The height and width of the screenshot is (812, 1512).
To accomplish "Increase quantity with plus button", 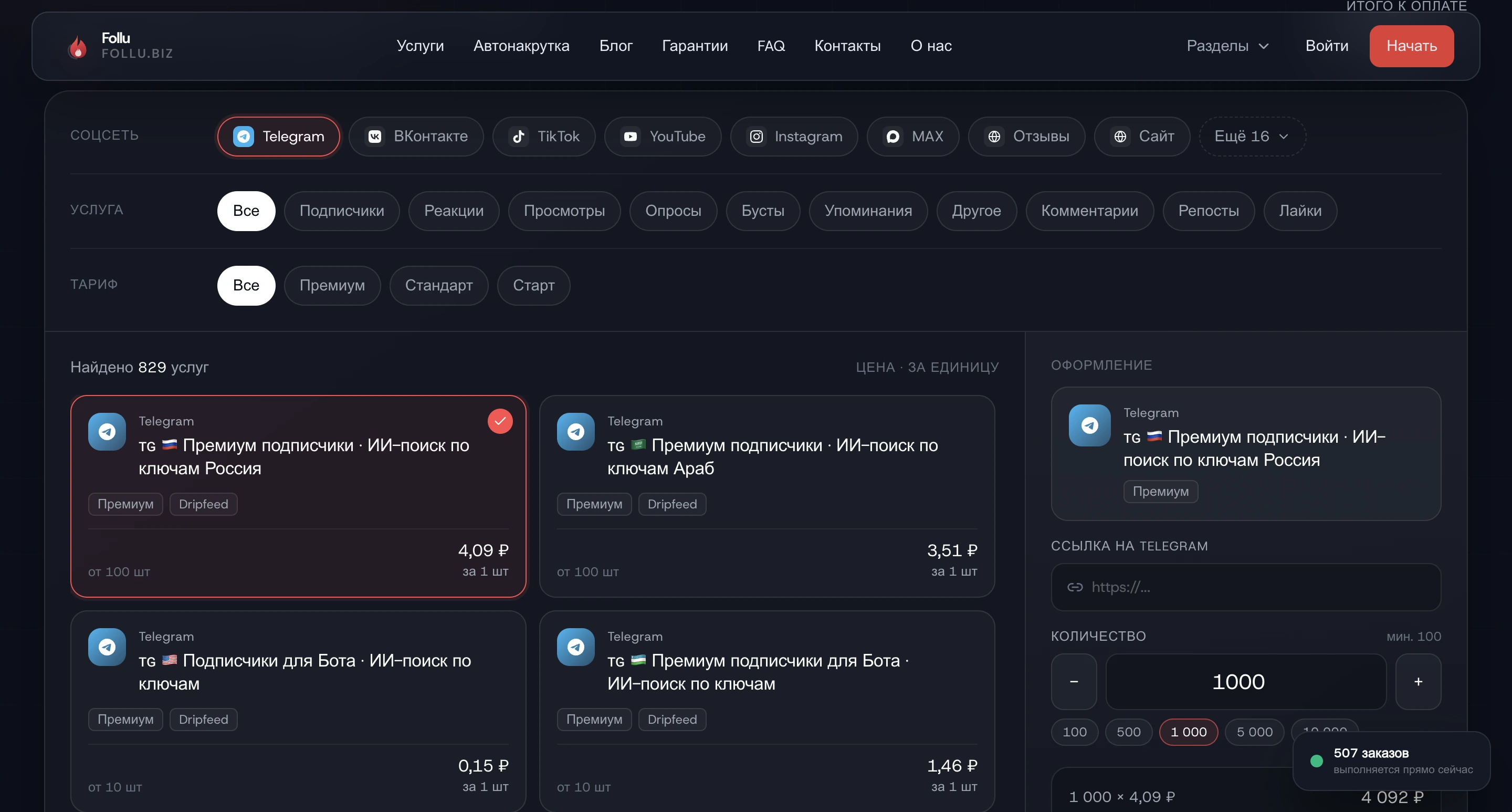I will (x=1418, y=682).
